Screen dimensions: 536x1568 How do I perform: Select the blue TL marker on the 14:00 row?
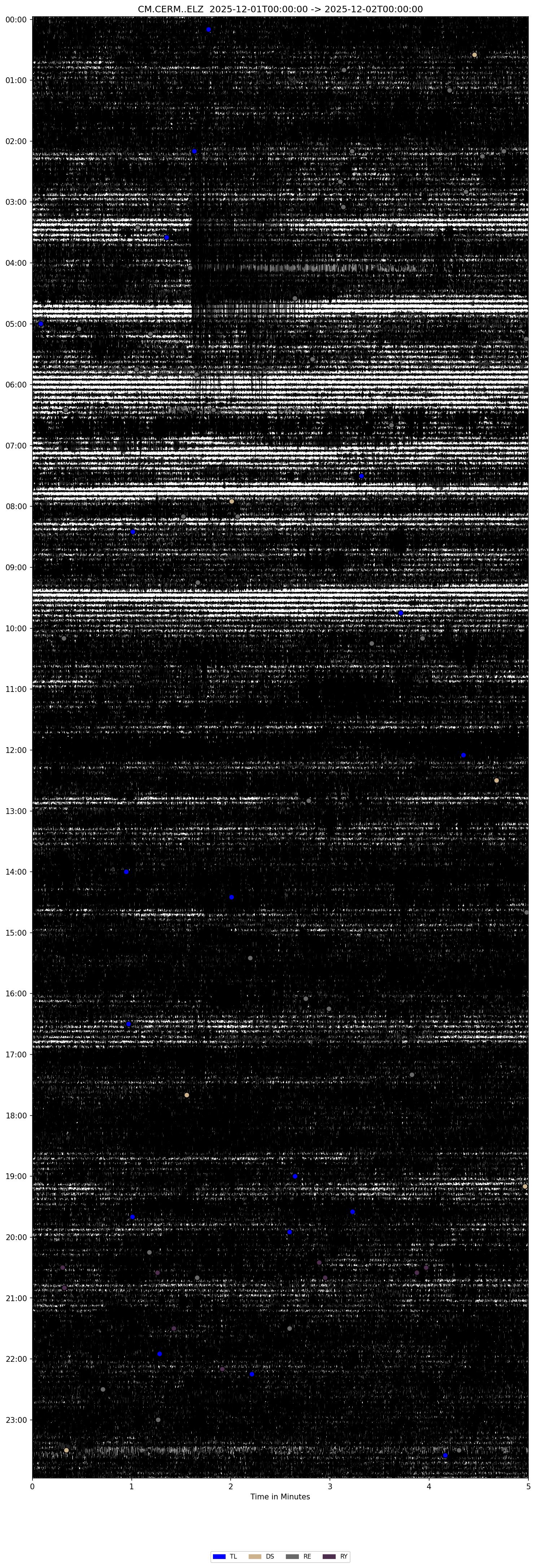point(127,872)
